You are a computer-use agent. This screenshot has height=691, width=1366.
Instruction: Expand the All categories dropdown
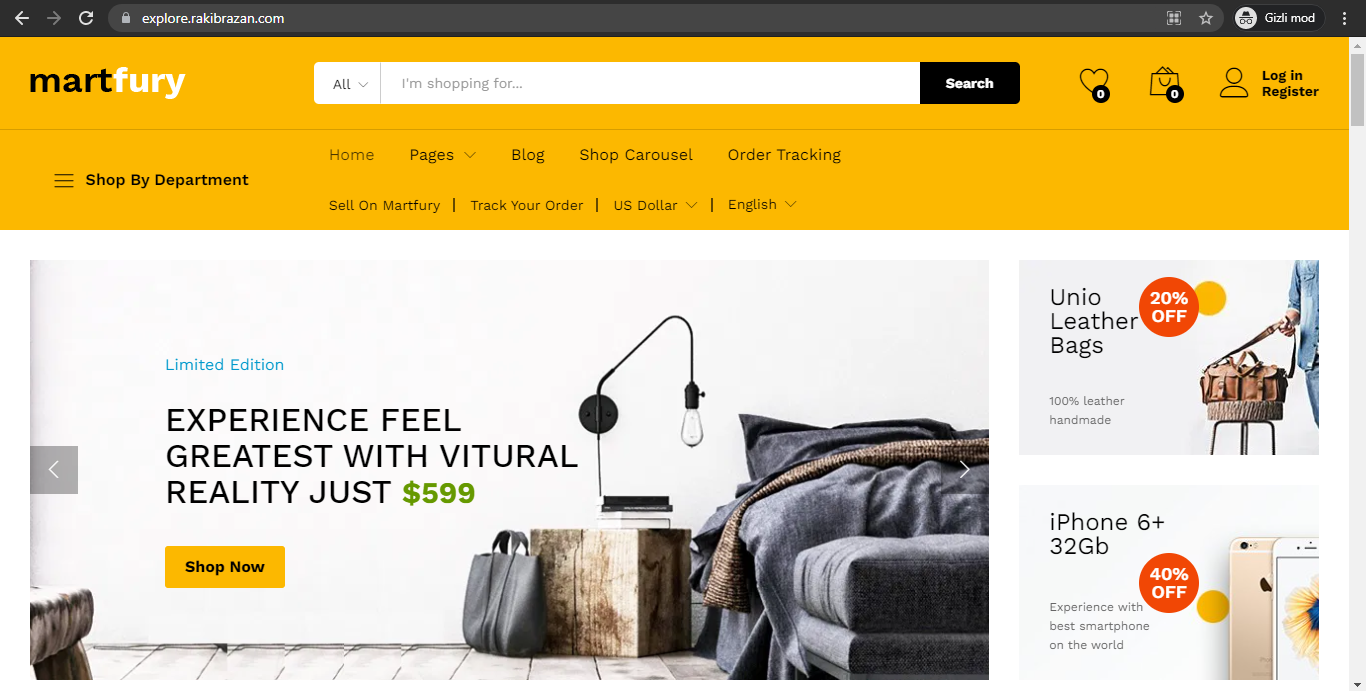coord(348,84)
